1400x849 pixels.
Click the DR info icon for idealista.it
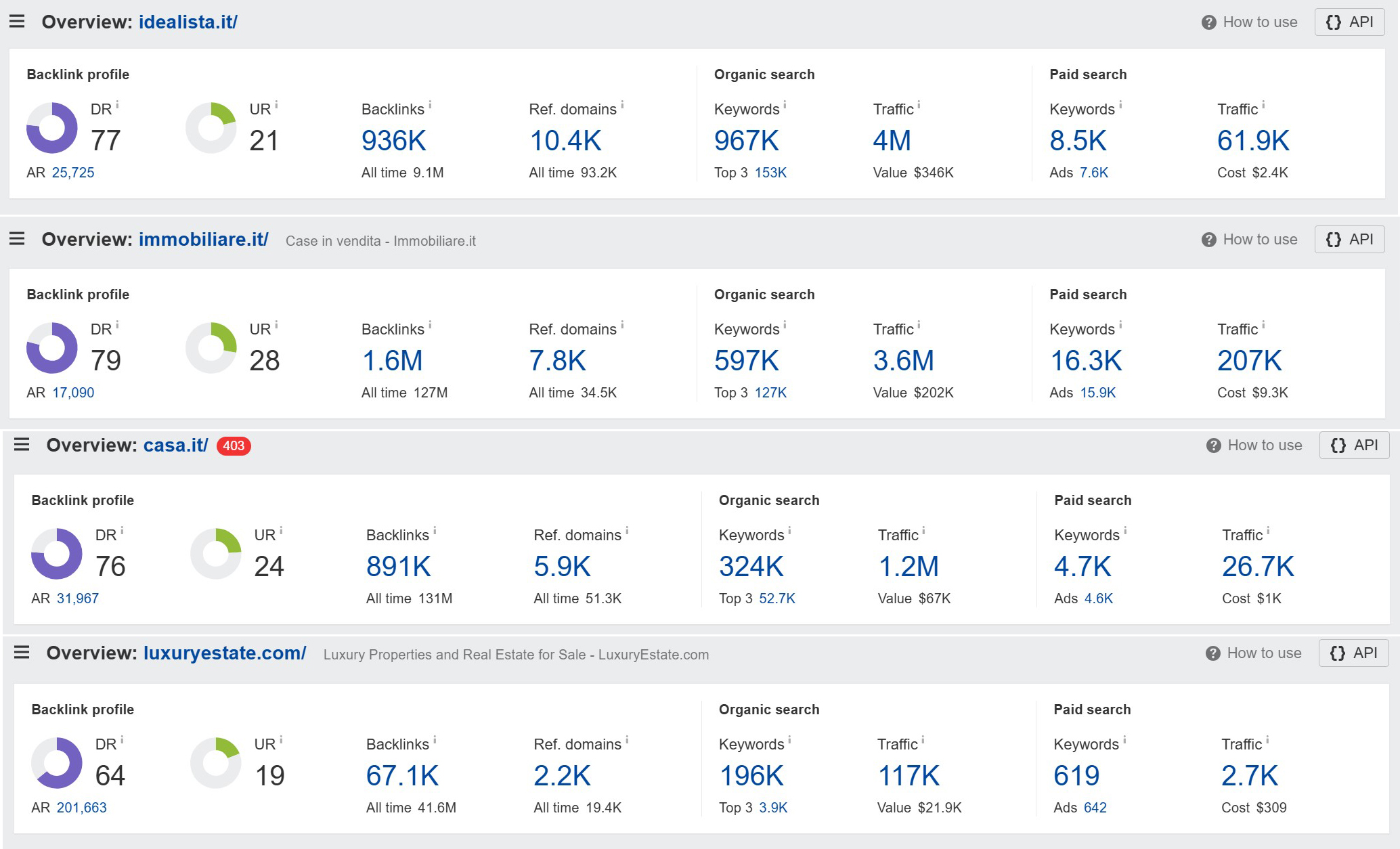click(x=117, y=105)
